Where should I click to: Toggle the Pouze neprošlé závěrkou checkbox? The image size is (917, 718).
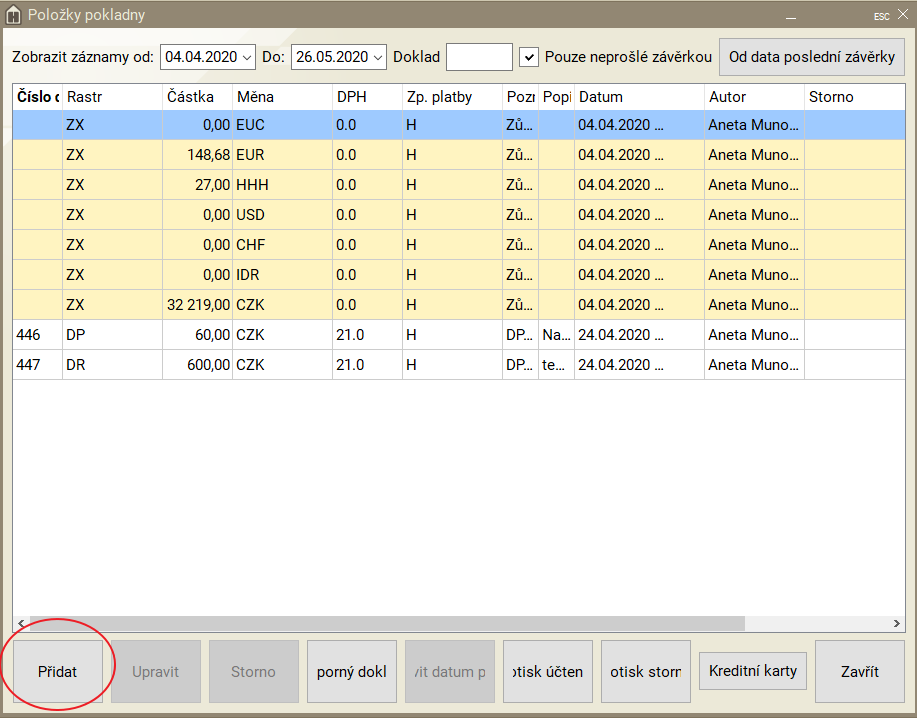pos(530,57)
